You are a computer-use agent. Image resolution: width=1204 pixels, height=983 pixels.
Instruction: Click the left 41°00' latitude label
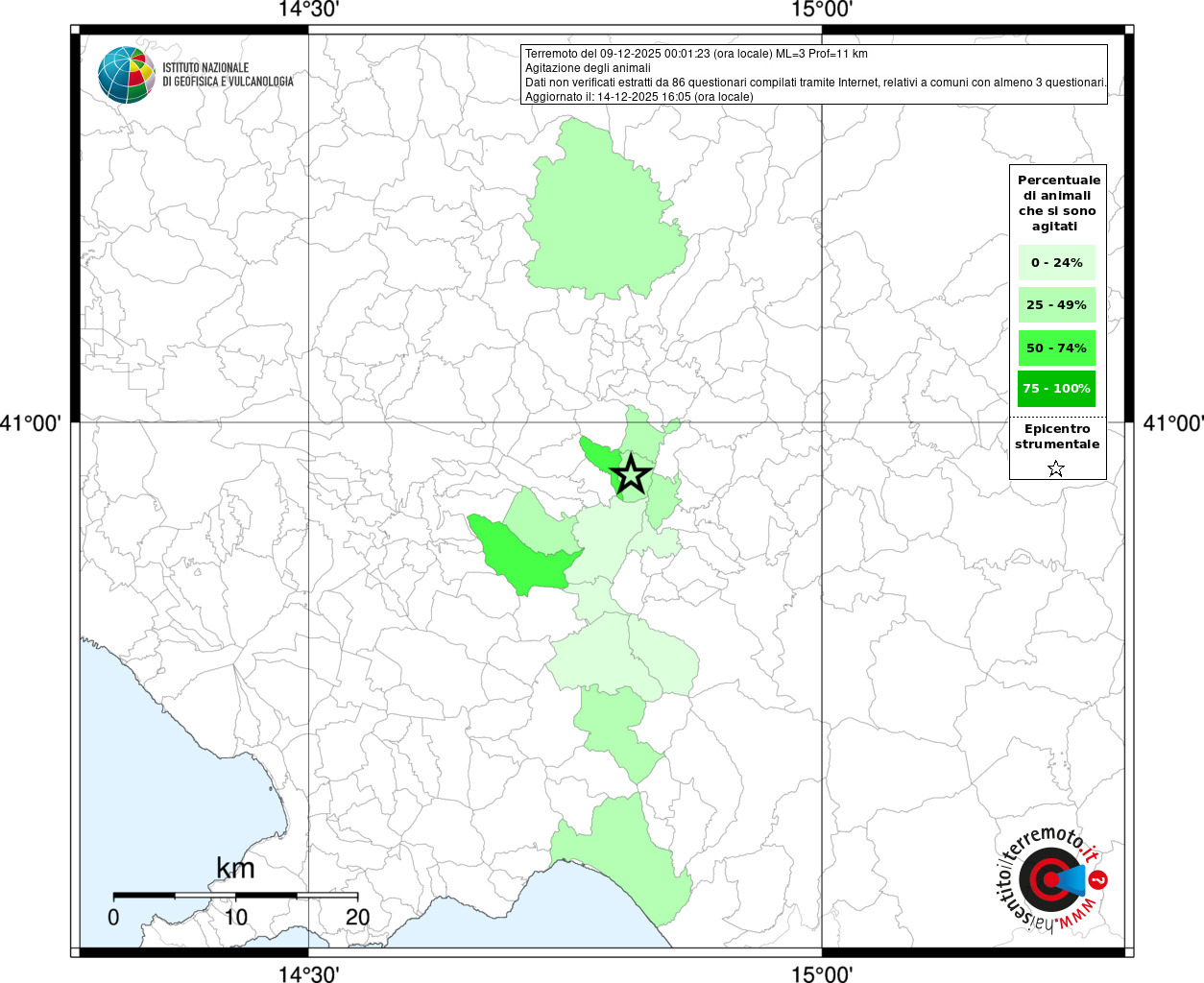(x=31, y=422)
